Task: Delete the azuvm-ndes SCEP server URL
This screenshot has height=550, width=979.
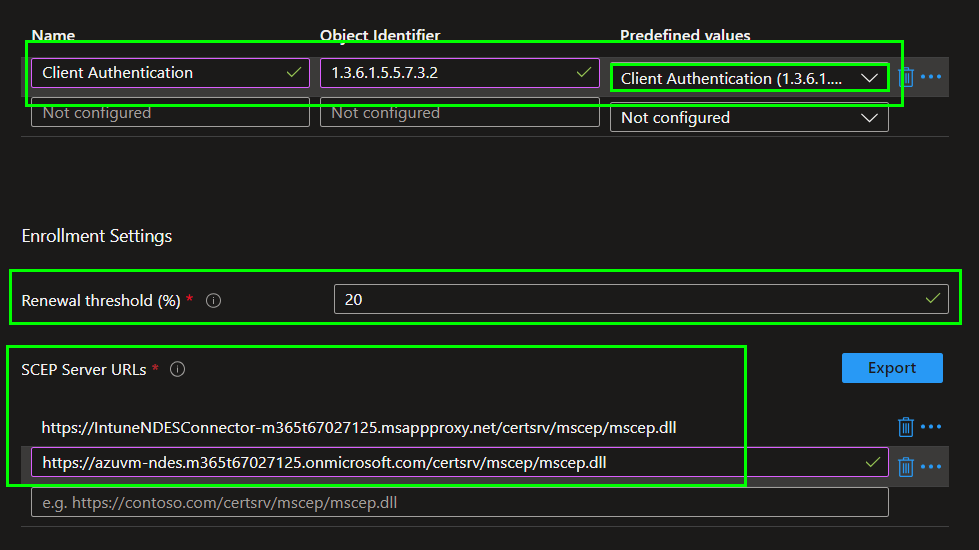Action: 906,466
